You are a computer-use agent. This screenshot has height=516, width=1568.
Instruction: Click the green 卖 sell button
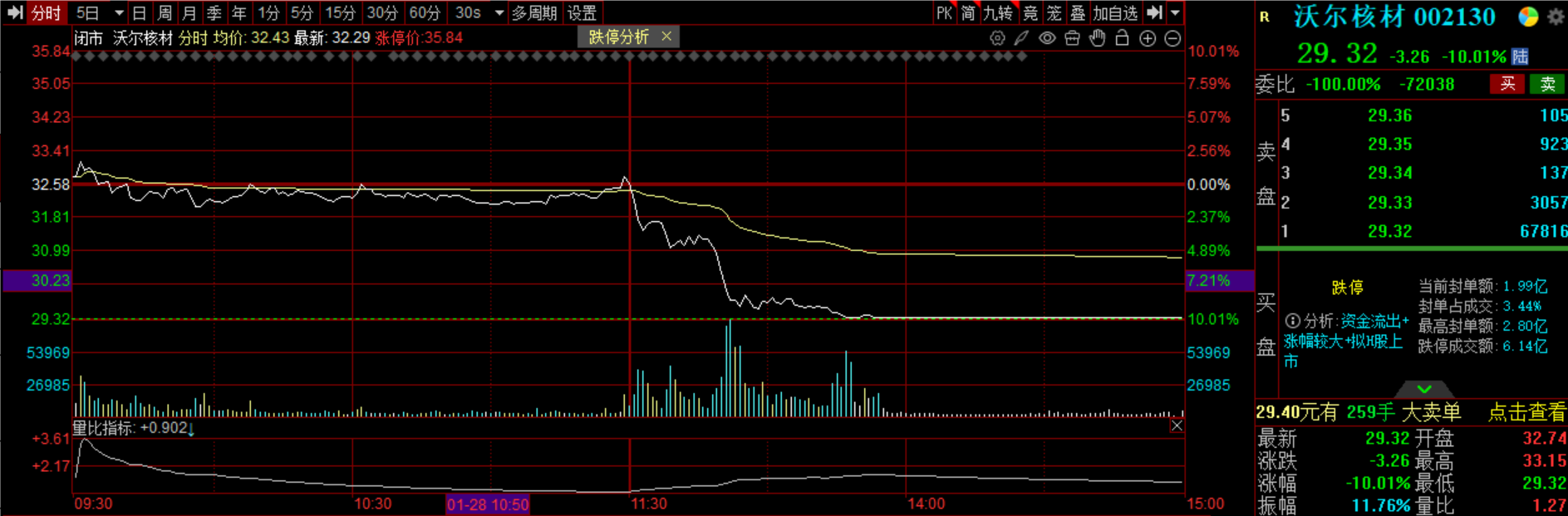pyautogui.click(x=1547, y=84)
